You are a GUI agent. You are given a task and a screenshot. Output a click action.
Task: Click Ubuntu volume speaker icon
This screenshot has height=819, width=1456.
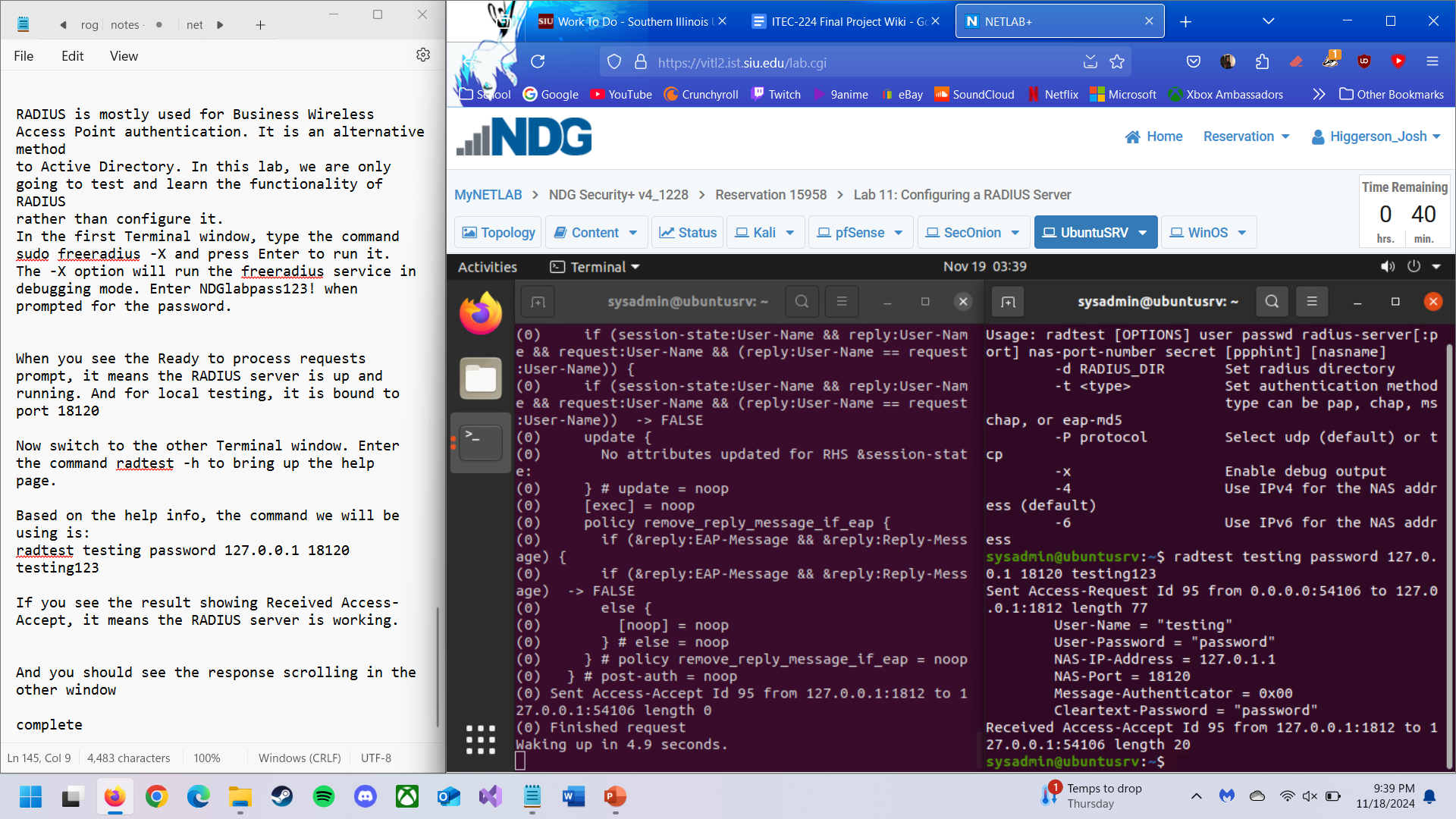pyautogui.click(x=1387, y=267)
